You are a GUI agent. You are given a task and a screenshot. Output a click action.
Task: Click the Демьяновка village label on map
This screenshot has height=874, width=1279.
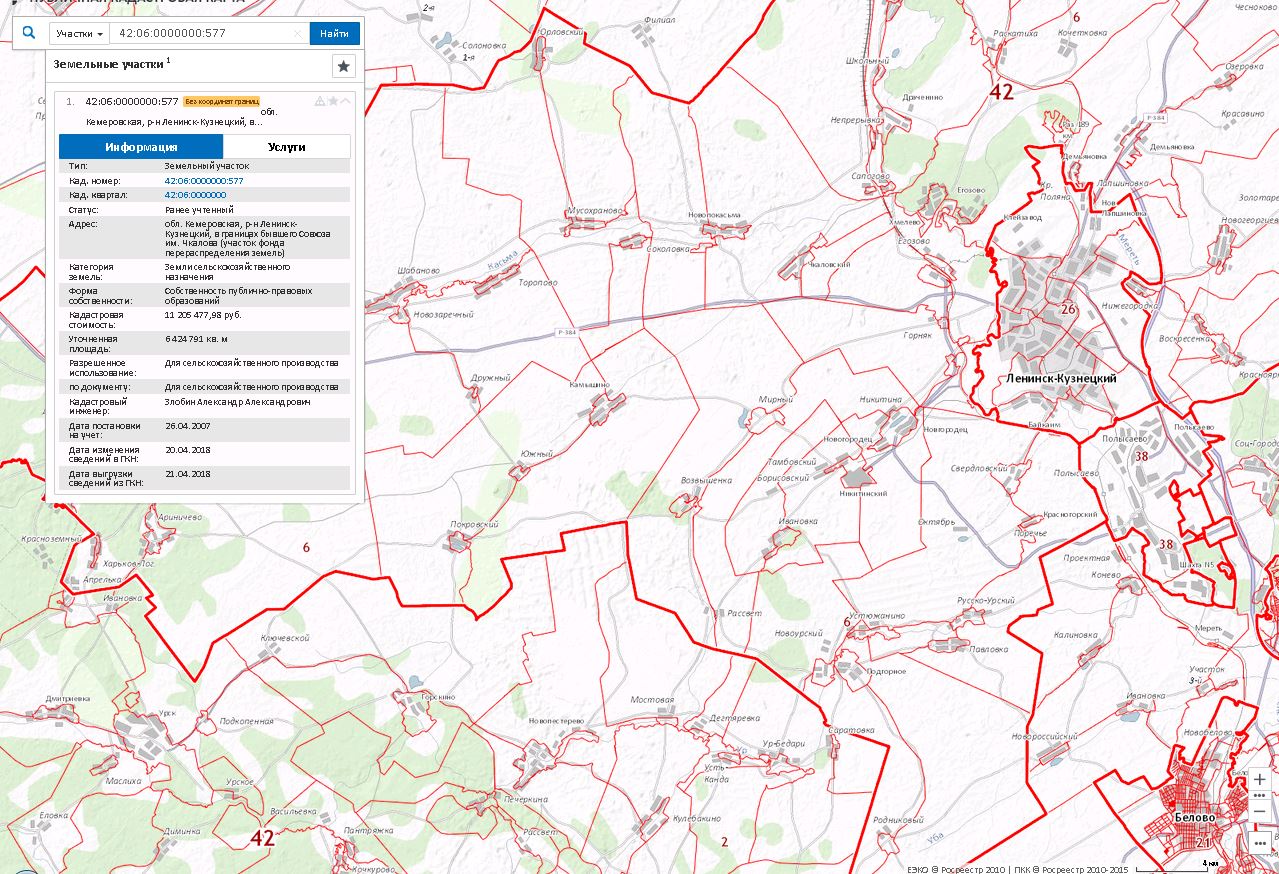coord(1083,156)
